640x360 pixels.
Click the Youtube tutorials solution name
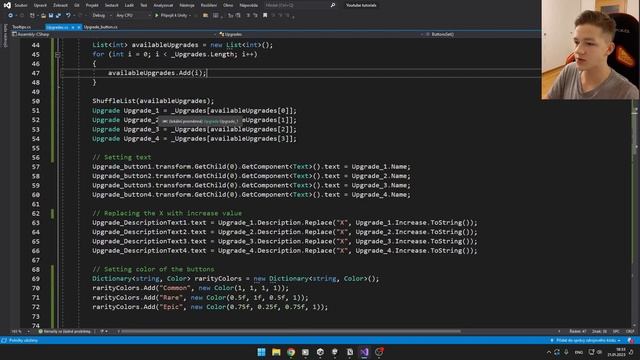(x=361, y=5)
